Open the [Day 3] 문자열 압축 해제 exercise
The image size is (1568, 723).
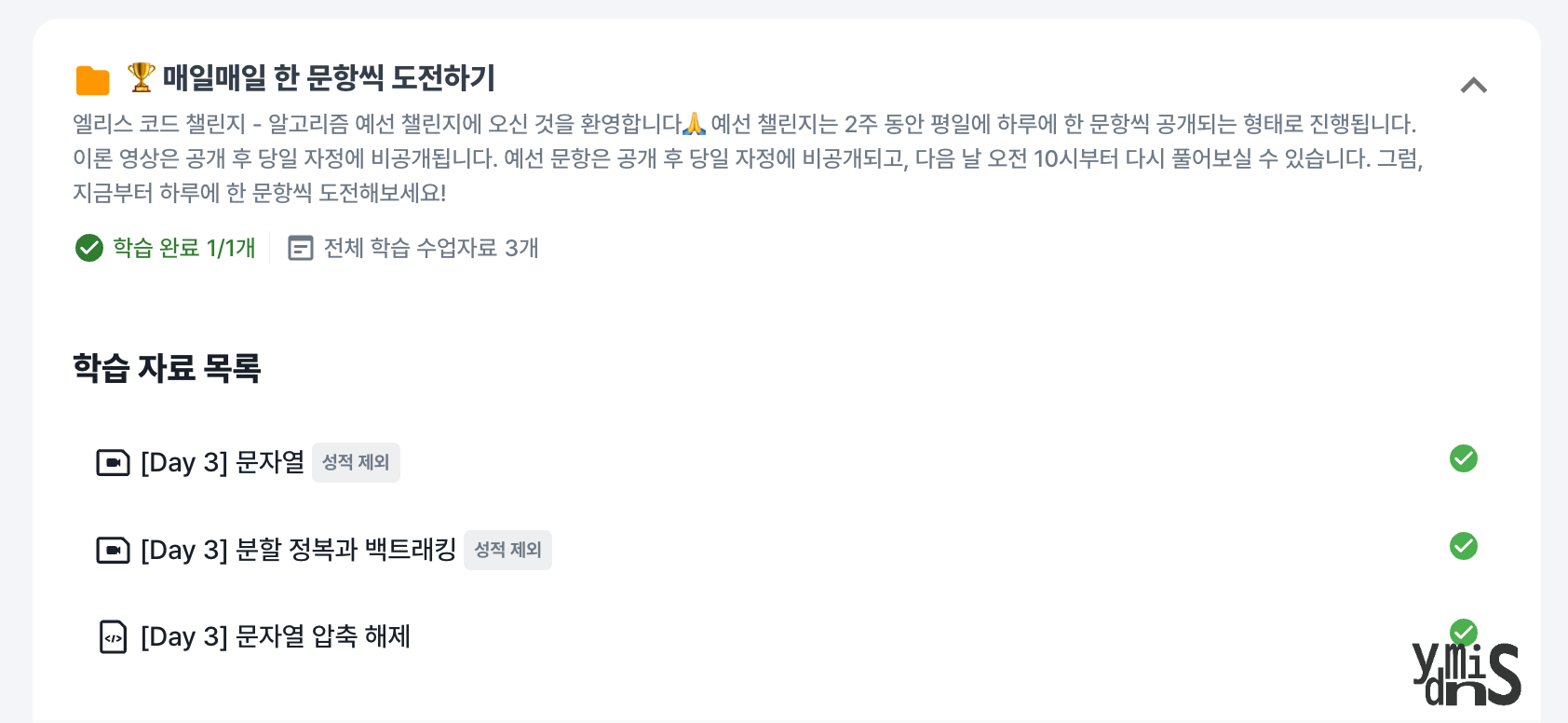click(277, 637)
